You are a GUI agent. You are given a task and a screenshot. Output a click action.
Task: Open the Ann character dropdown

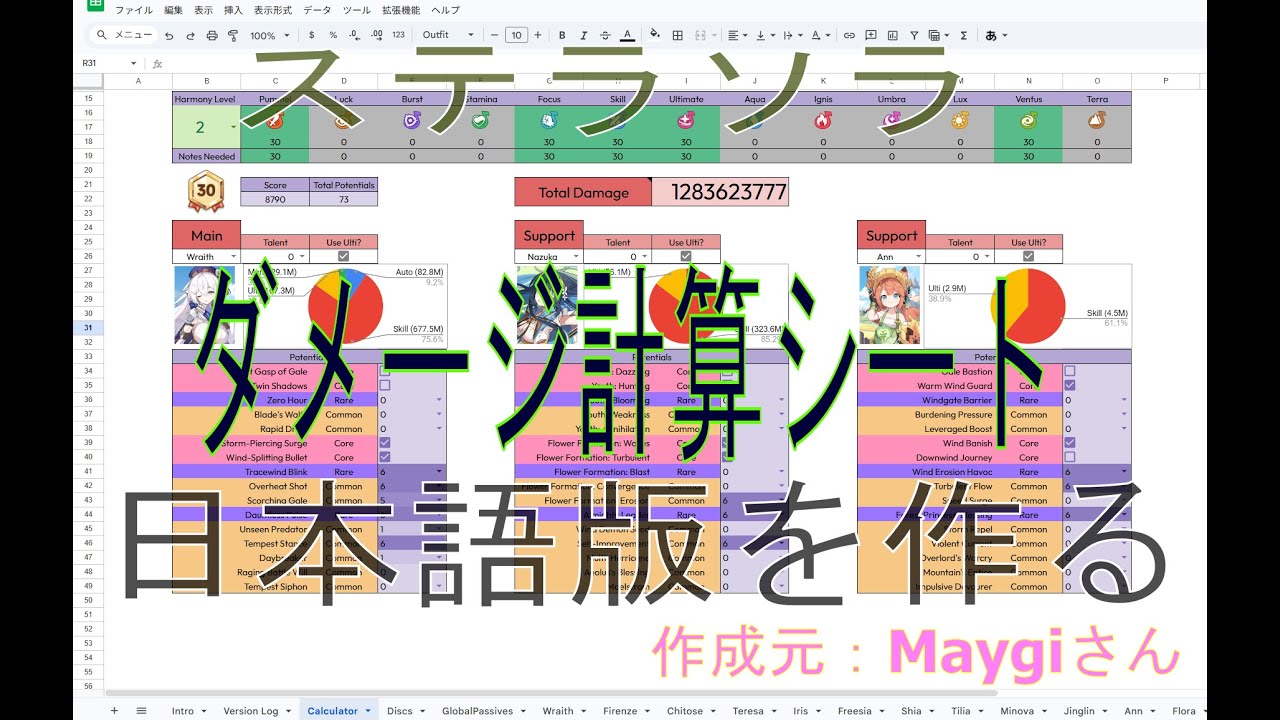pyautogui.click(x=918, y=257)
